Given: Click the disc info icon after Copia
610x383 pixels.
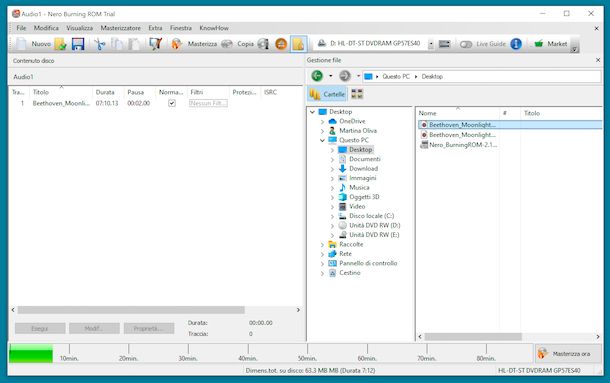Looking at the screenshot, I should (263, 44).
